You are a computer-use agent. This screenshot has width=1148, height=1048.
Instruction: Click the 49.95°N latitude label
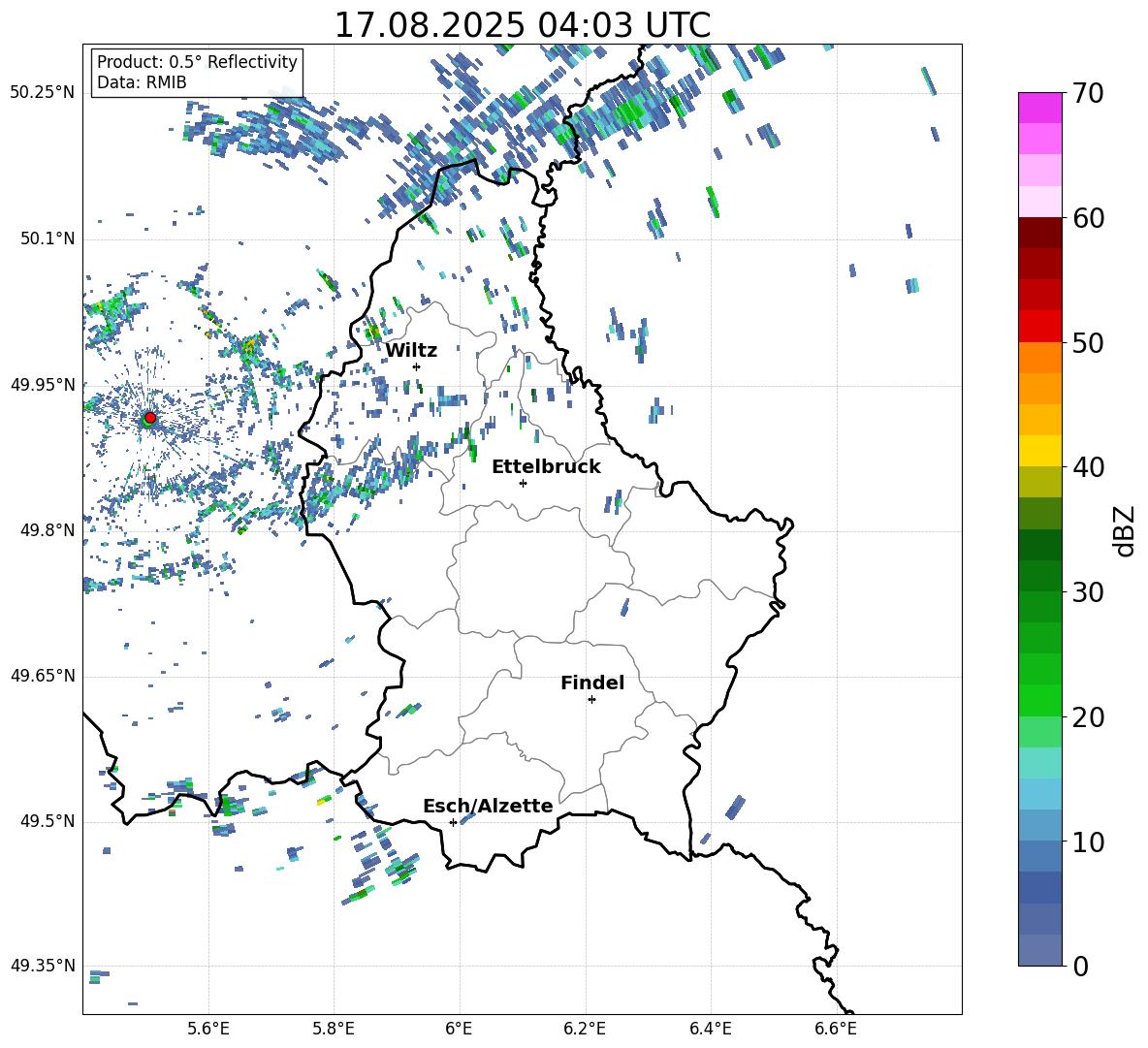[x=43, y=384]
